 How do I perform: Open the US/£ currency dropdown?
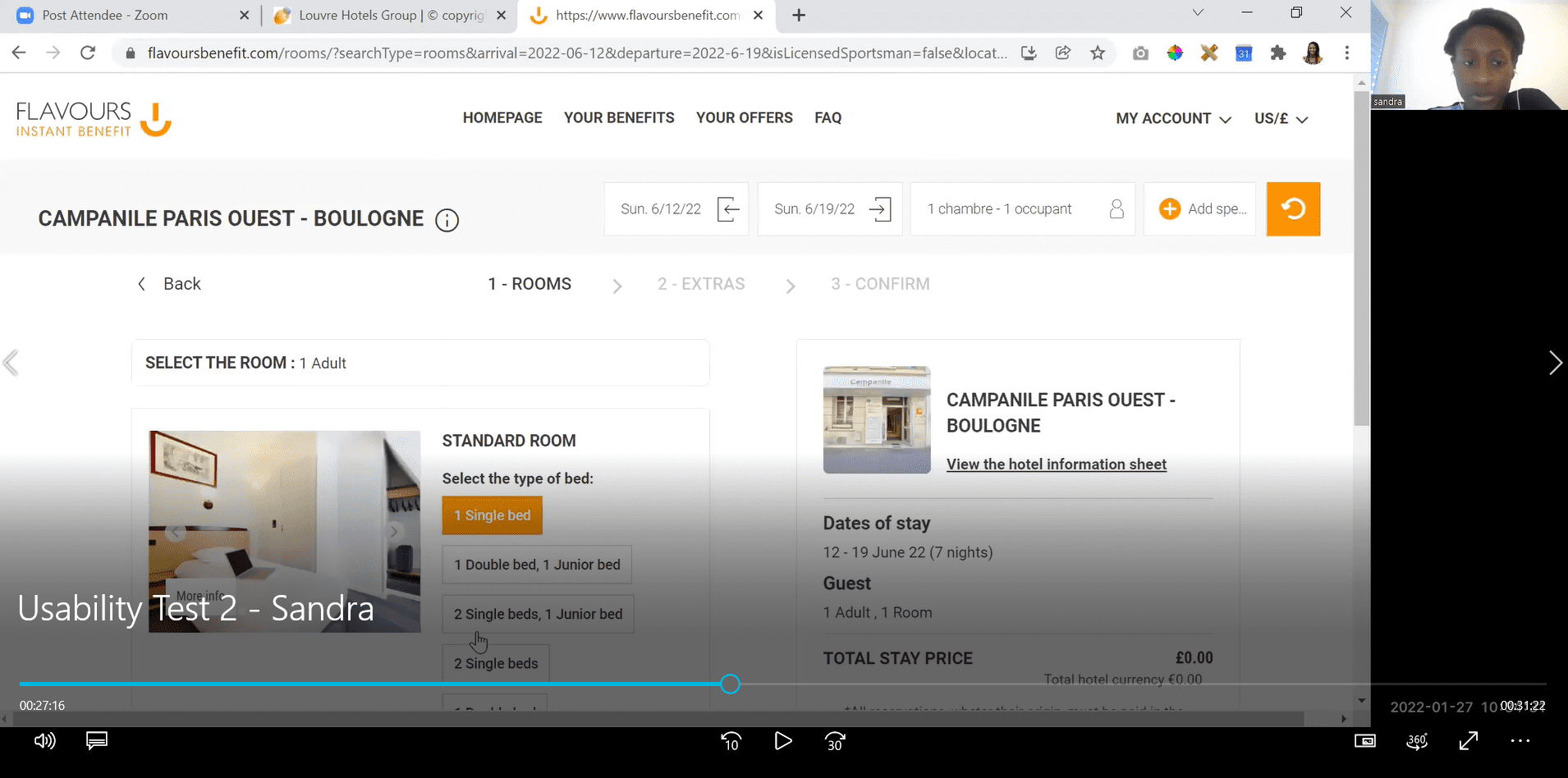(x=1281, y=119)
